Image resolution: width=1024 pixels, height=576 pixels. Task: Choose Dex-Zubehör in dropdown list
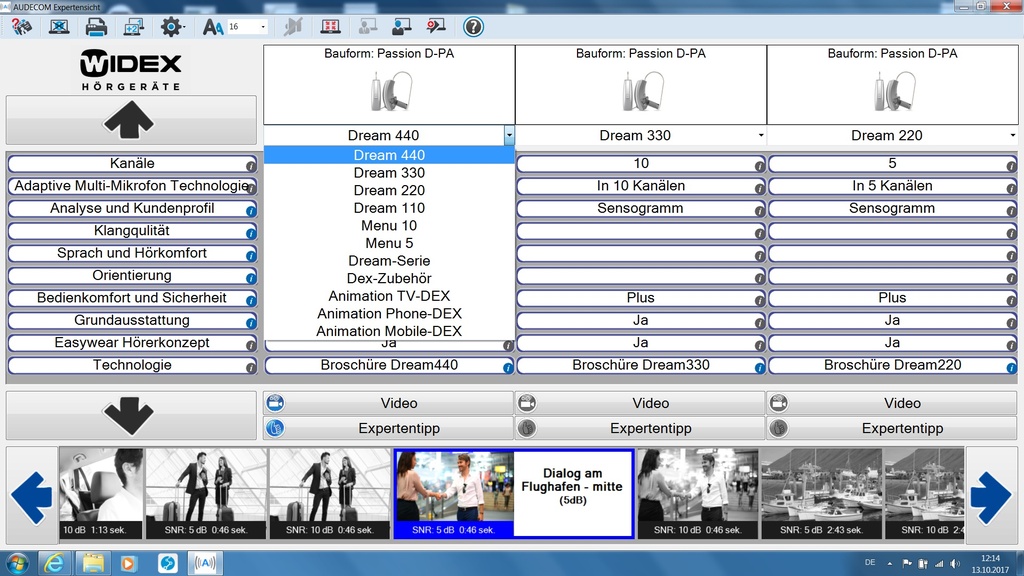[x=389, y=278]
